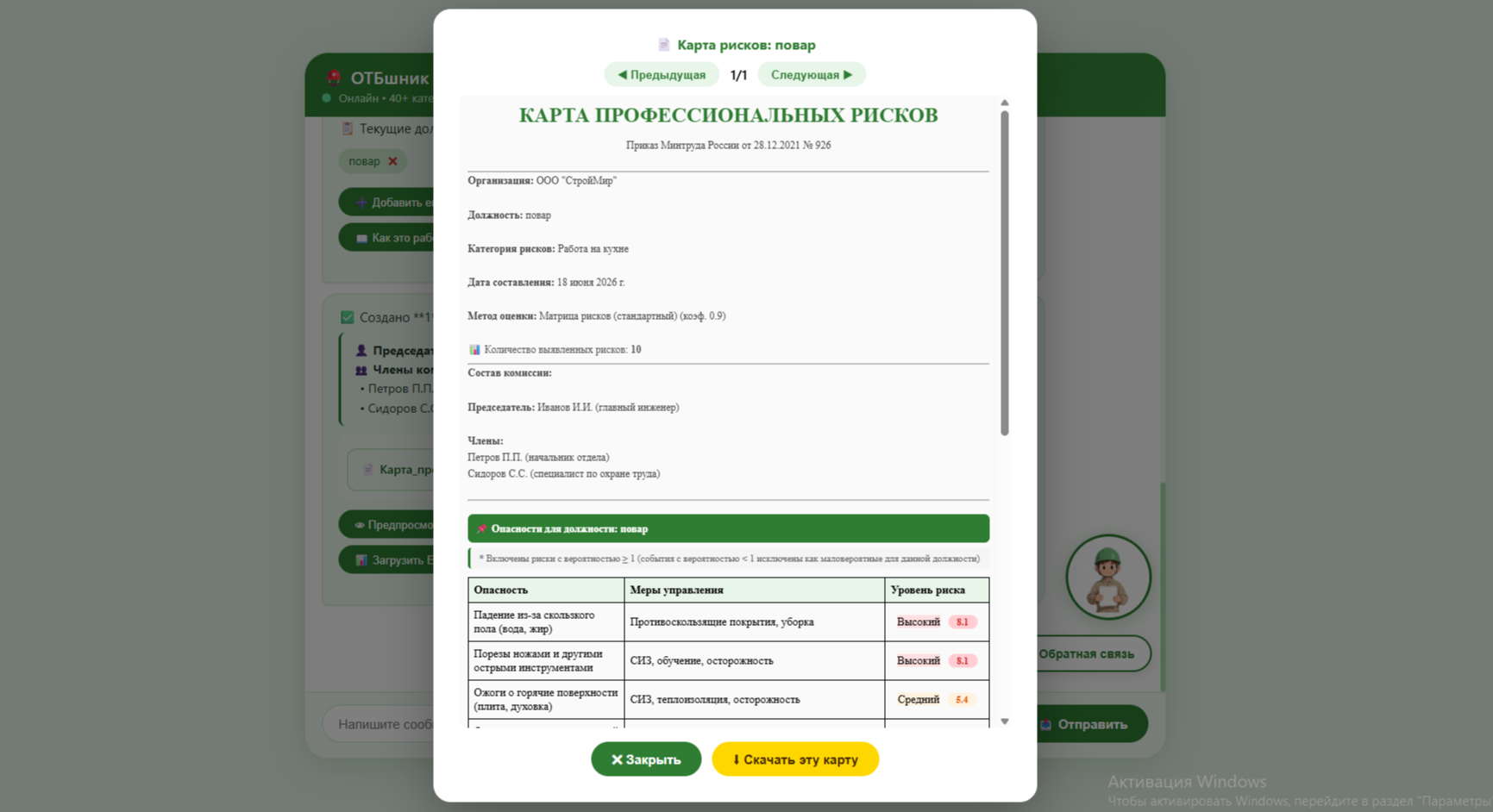Screen dimensions: 1493x812
Task: Click 'Сидоров С.С. (специалист по охране труда)'
Action: [x=564, y=473]
